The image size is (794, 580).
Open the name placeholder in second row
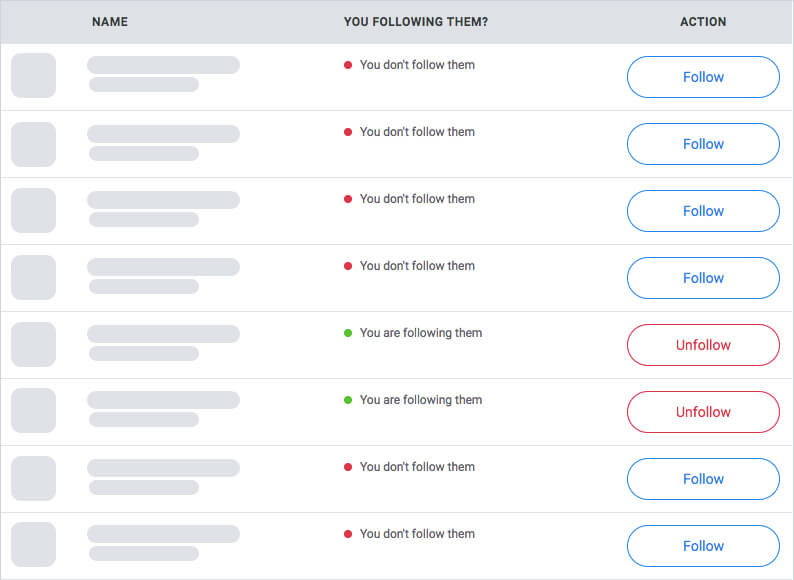(x=163, y=133)
